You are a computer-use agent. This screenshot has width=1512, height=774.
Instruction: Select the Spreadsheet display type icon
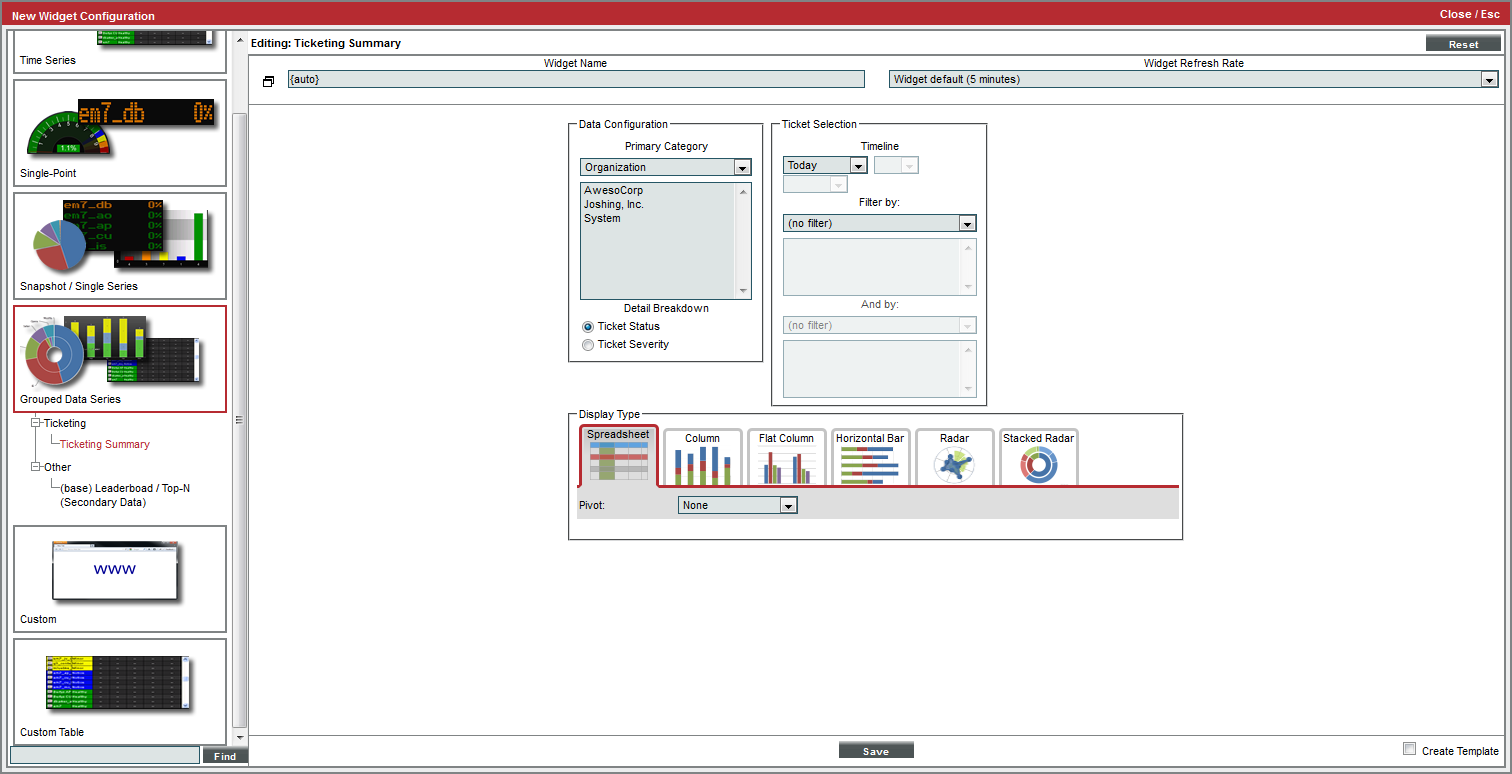[x=618, y=463]
